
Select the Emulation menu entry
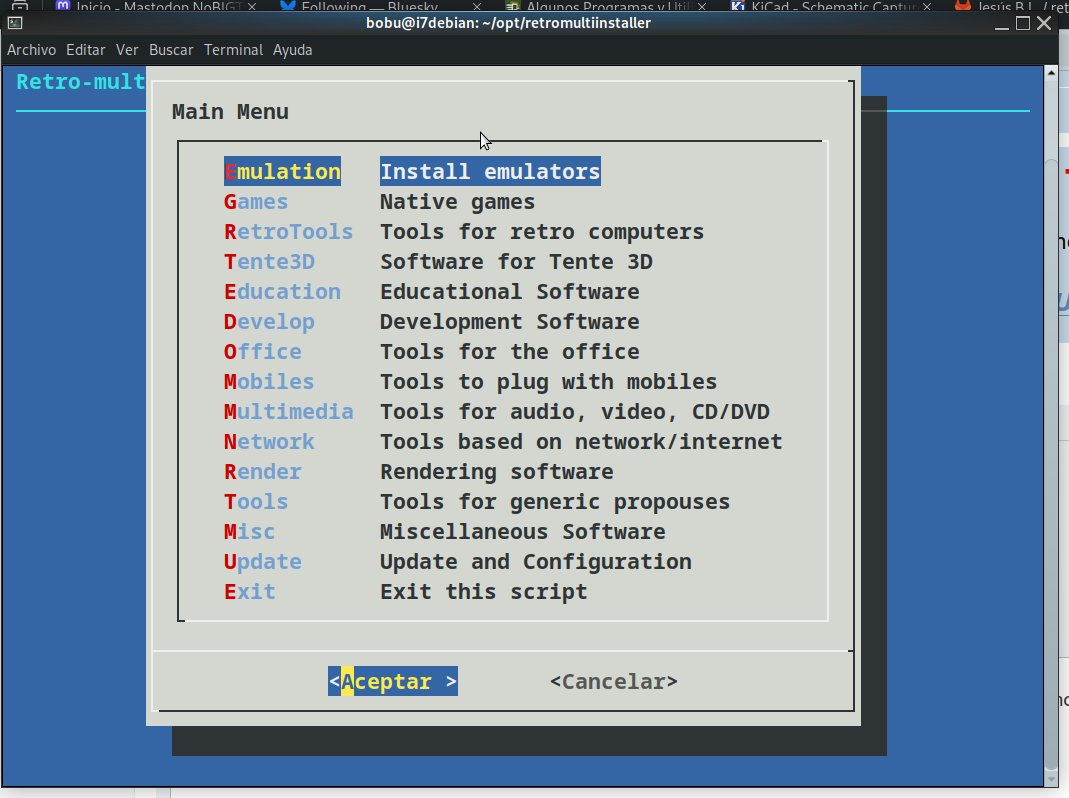click(x=282, y=171)
